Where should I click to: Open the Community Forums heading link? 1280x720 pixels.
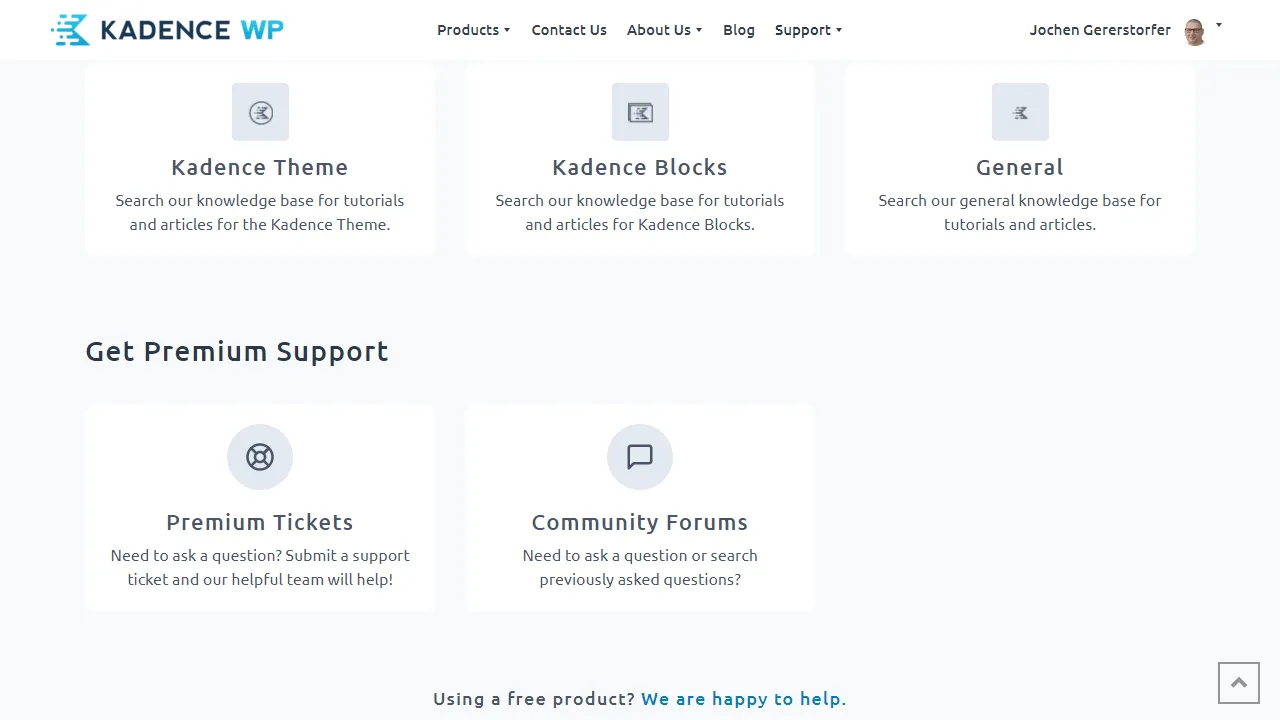tap(640, 522)
